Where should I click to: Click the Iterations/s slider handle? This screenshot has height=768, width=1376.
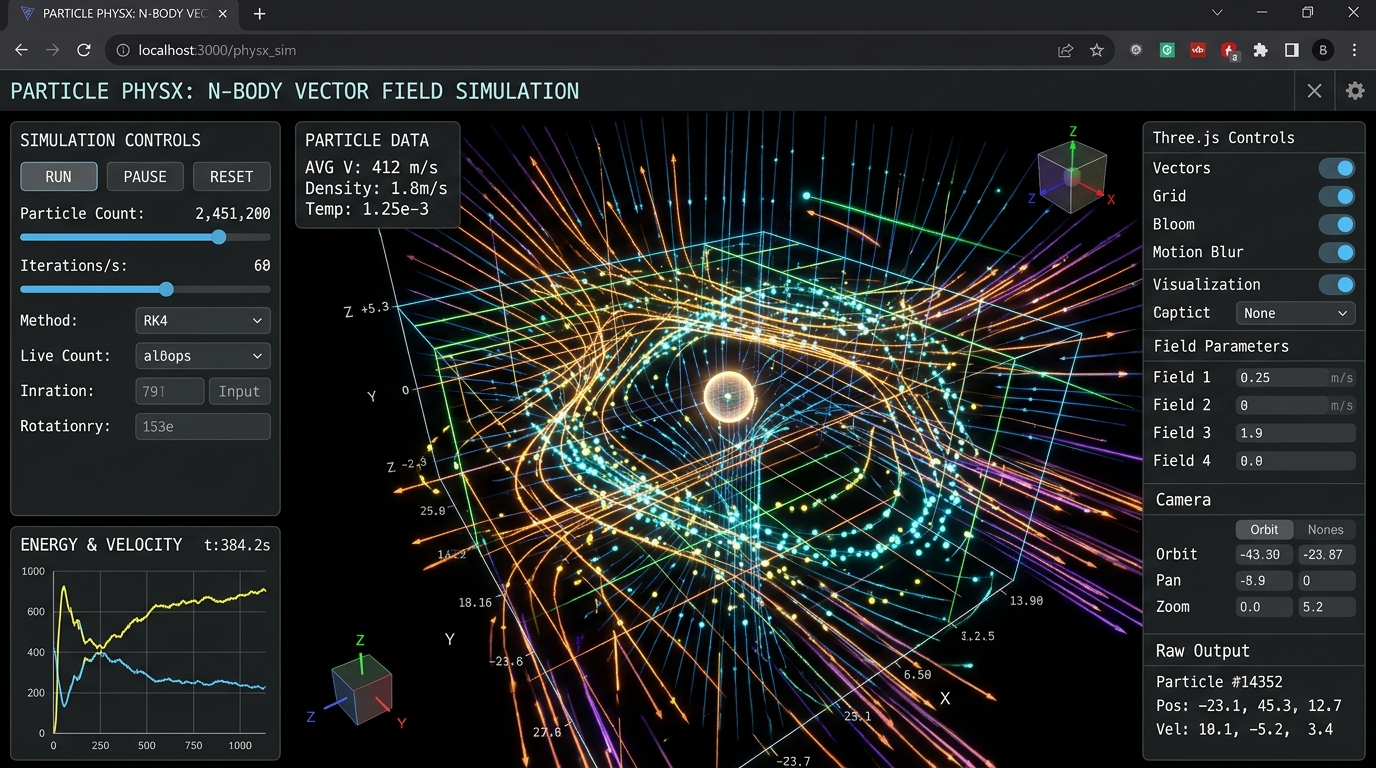click(166, 289)
